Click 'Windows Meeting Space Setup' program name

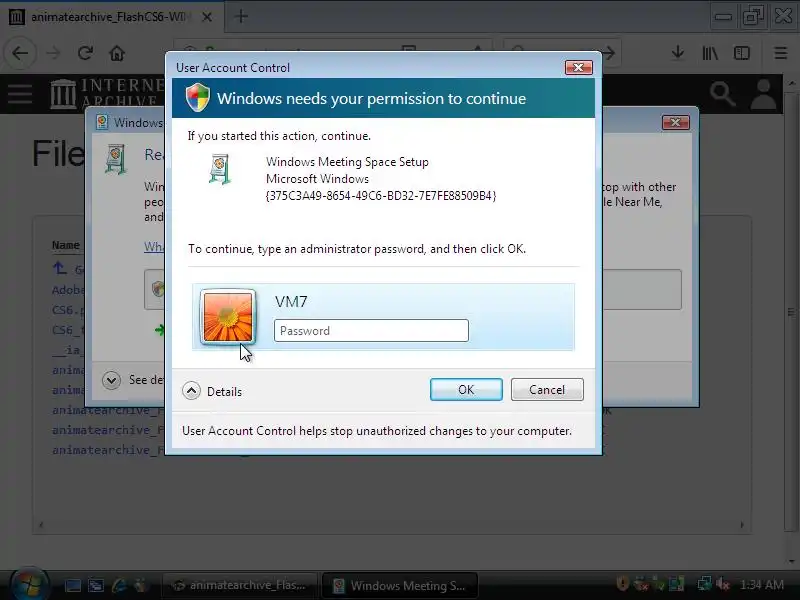coord(347,162)
